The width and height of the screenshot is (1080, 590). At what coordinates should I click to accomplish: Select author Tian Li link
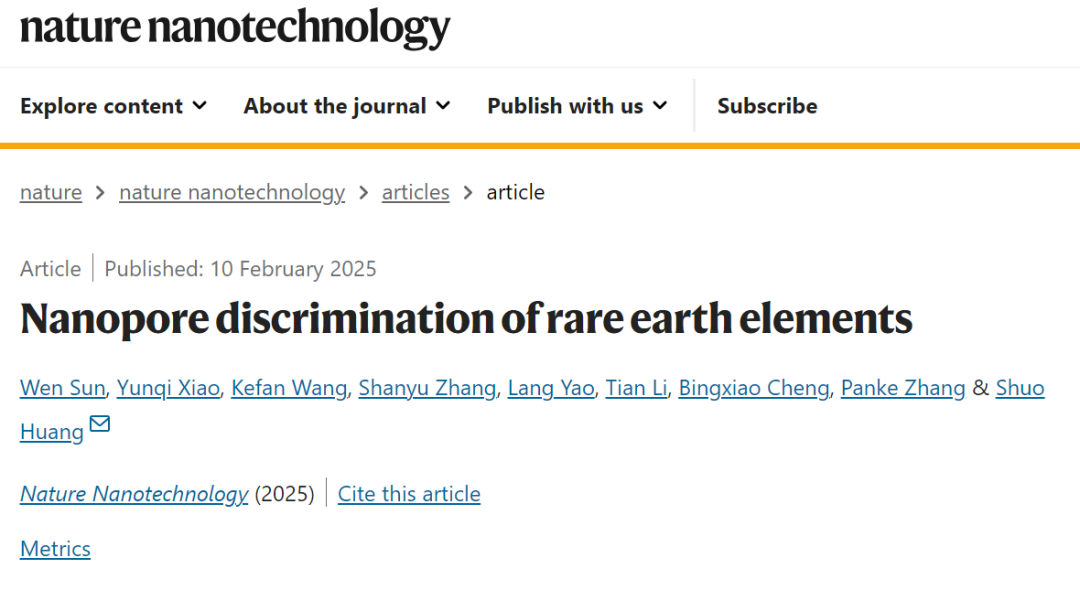pos(636,388)
